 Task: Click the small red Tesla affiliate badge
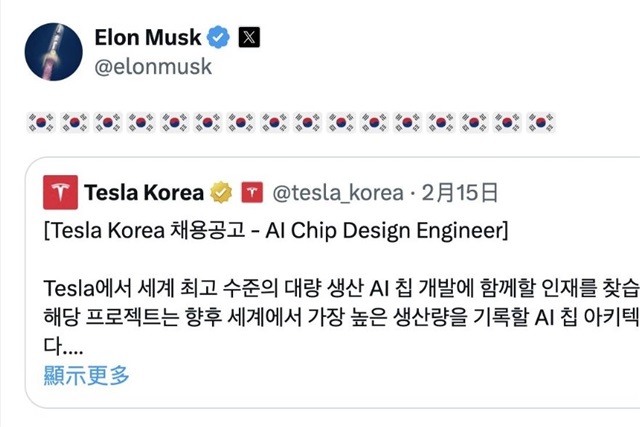tap(251, 192)
